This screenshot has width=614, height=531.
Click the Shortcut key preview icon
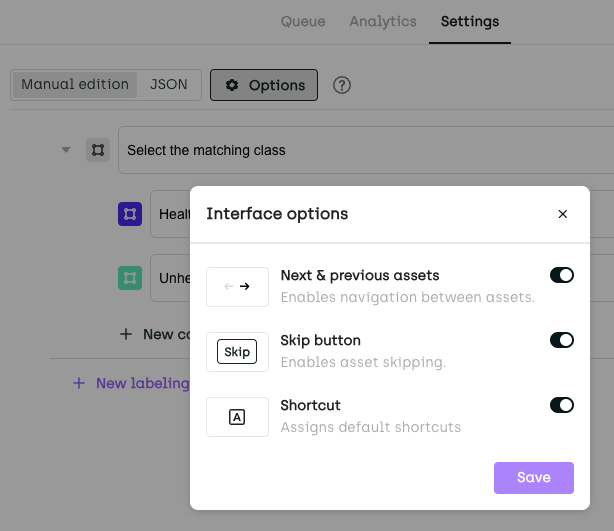(x=237, y=417)
